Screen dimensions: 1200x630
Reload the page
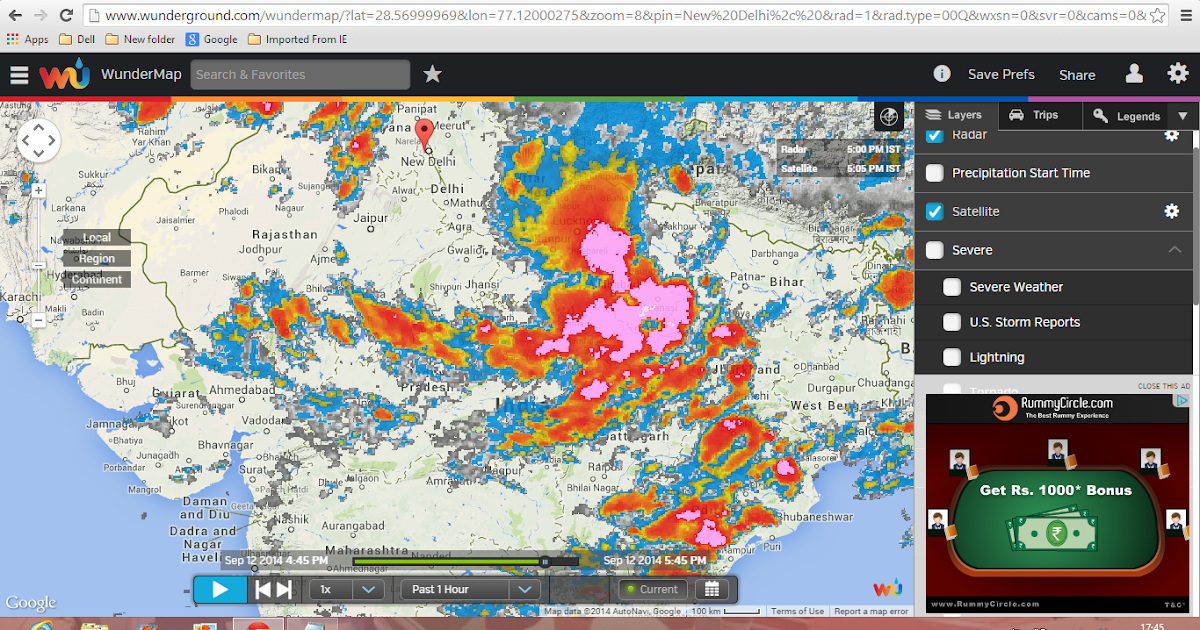click(x=66, y=16)
